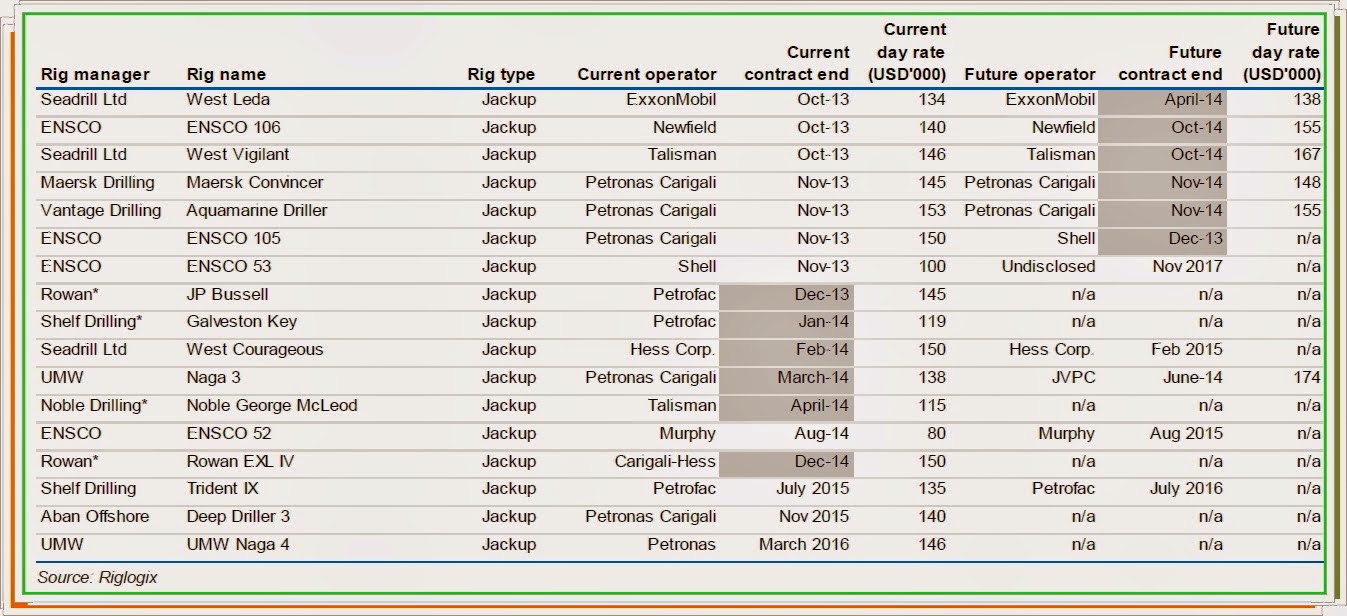The height and width of the screenshot is (616, 1347).
Task: Select the Hess Corp. current operator cell
Action: (x=673, y=350)
